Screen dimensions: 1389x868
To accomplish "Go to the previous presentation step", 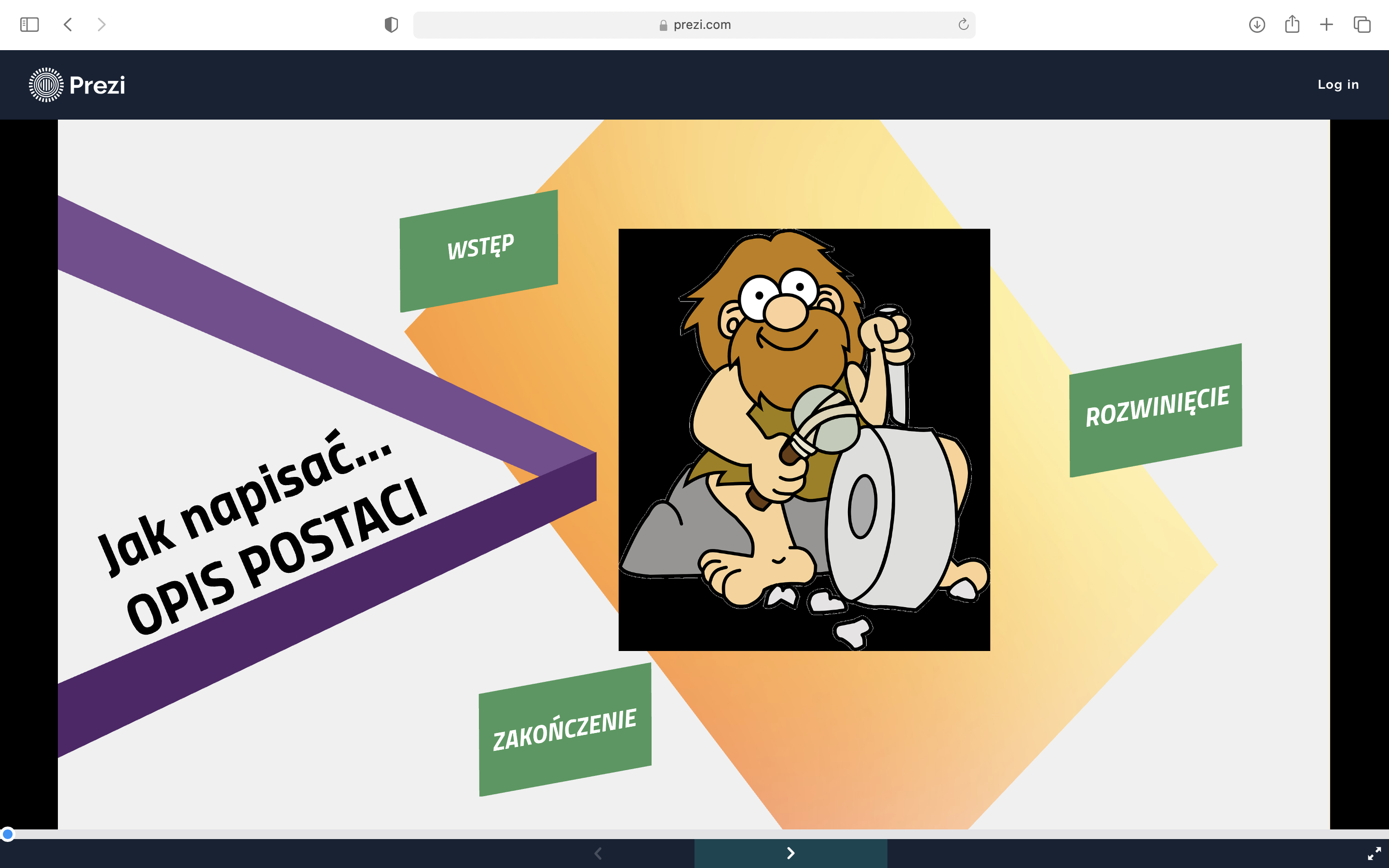I will click(598, 853).
